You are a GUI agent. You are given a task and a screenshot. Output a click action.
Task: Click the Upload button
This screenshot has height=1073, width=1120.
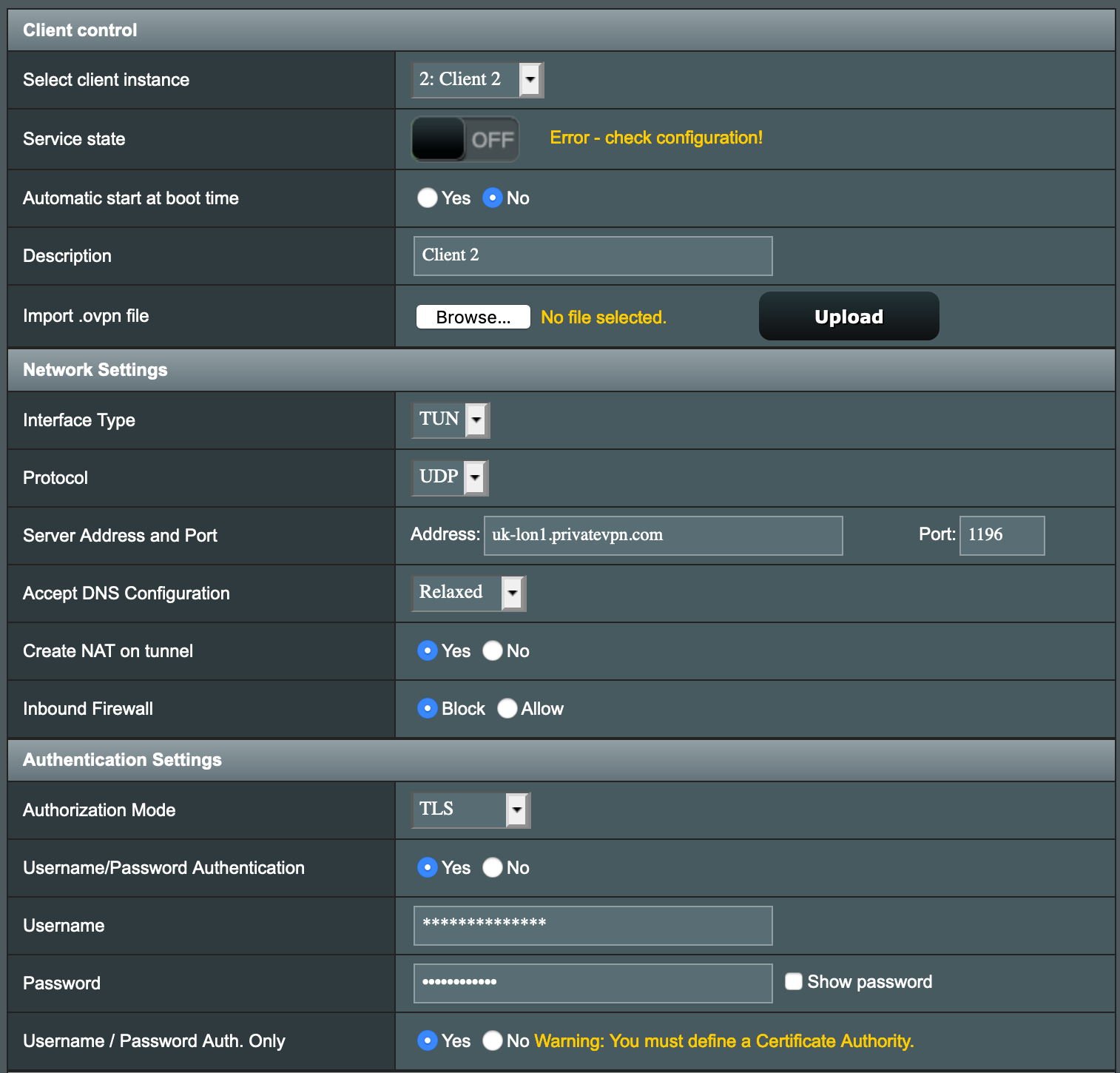tap(849, 316)
